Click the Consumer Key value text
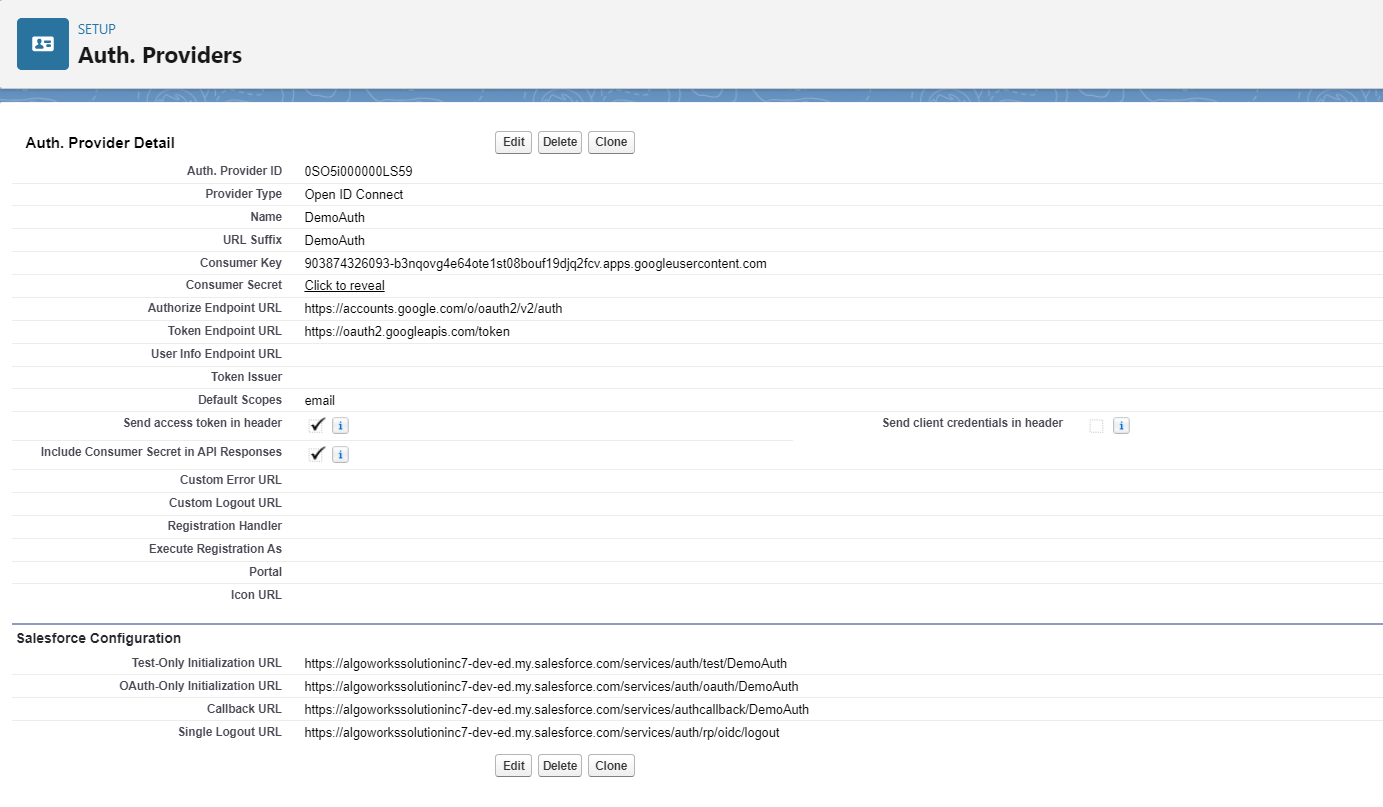 [x=535, y=264]
